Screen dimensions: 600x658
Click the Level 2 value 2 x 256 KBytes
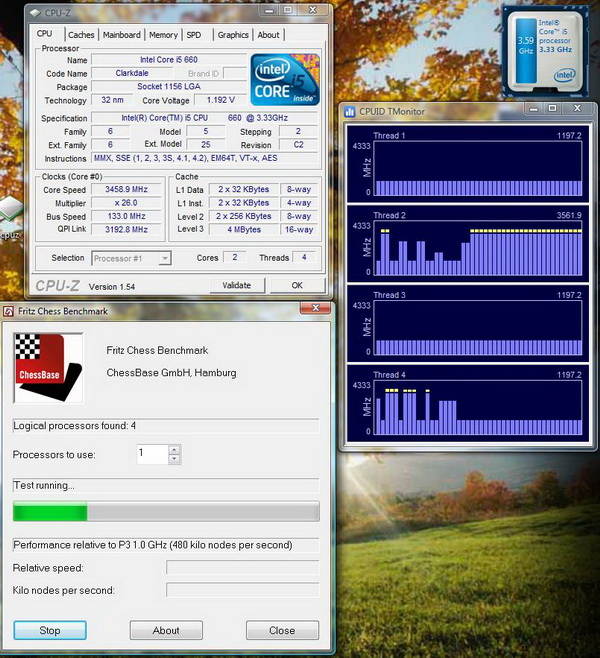click(244, 216)
